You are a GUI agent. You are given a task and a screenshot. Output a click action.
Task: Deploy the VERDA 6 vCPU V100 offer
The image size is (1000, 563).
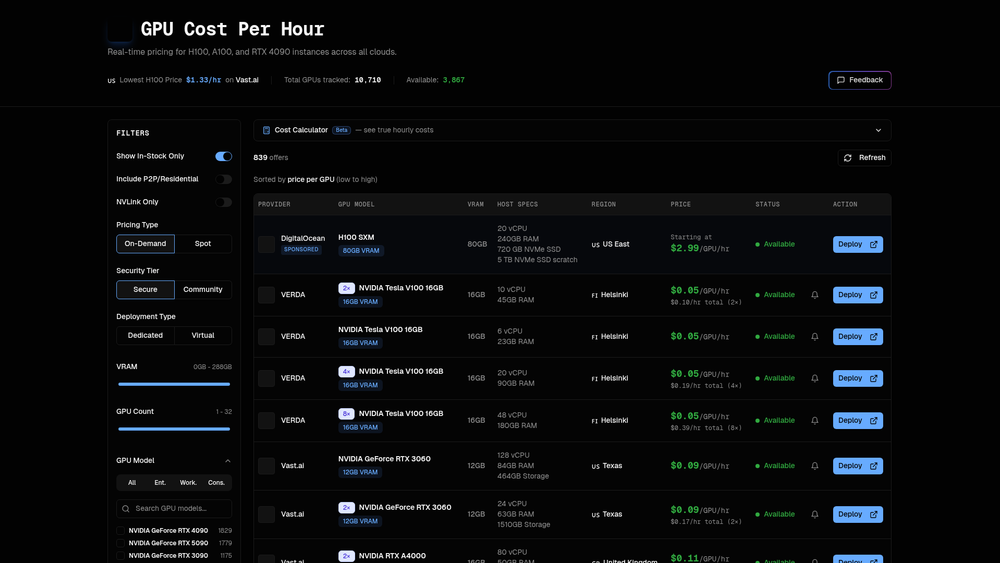point(858,337)
